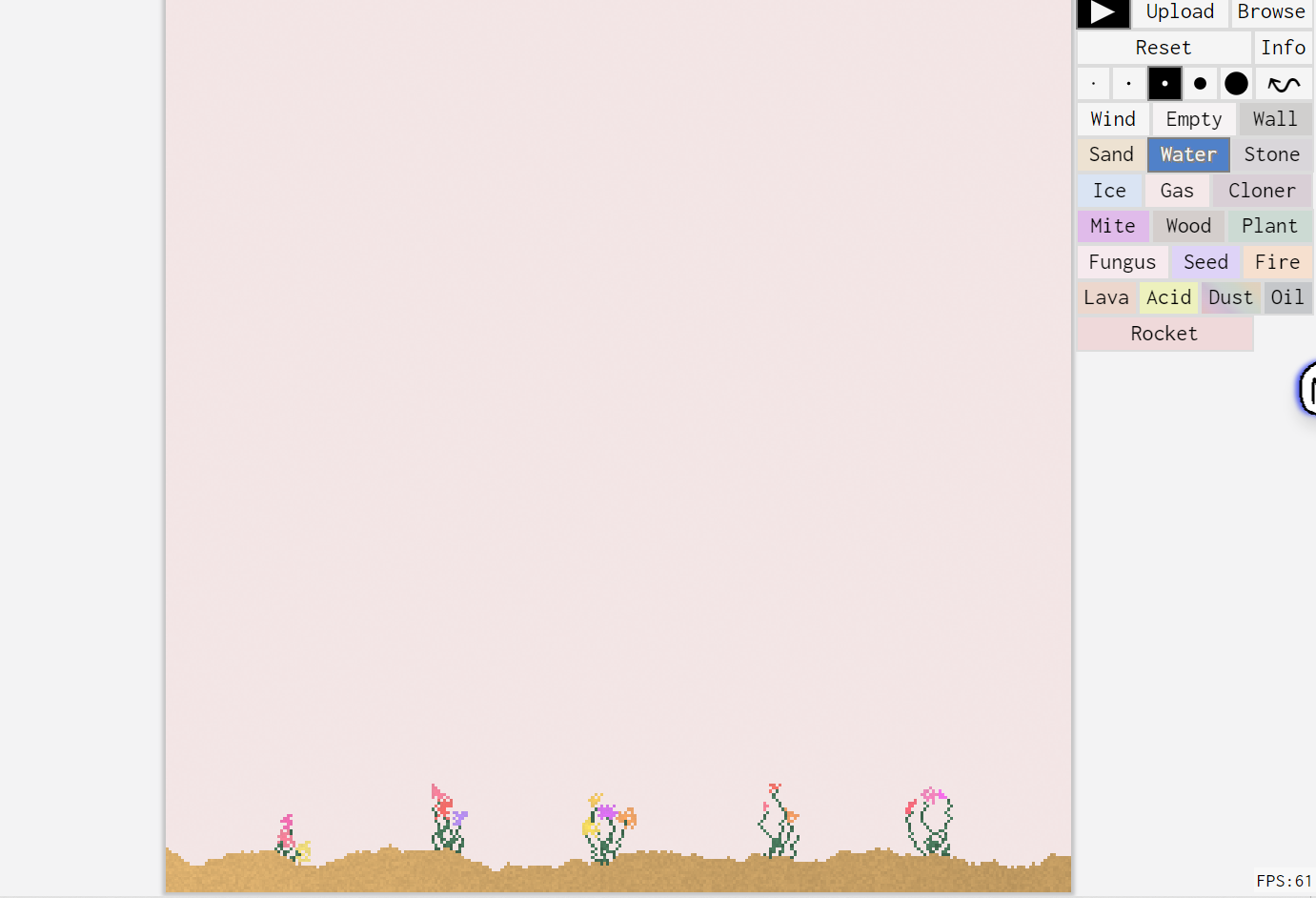Select the largest round brush size

(x=1236, y=84)
